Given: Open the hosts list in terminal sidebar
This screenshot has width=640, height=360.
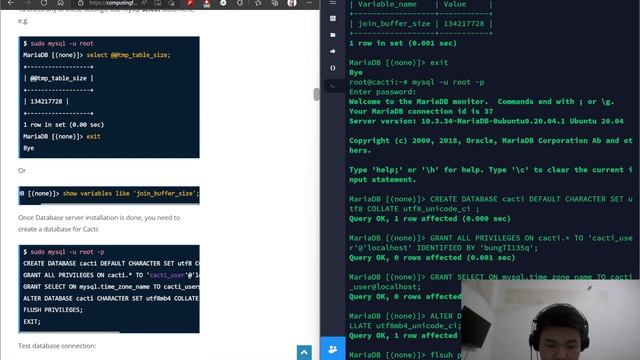Looking at the screenshot, I should click(x=333, y=18).
